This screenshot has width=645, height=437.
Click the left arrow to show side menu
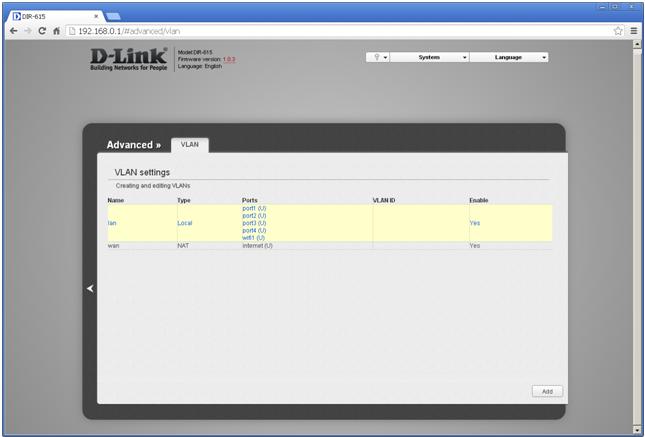(89, 288)
